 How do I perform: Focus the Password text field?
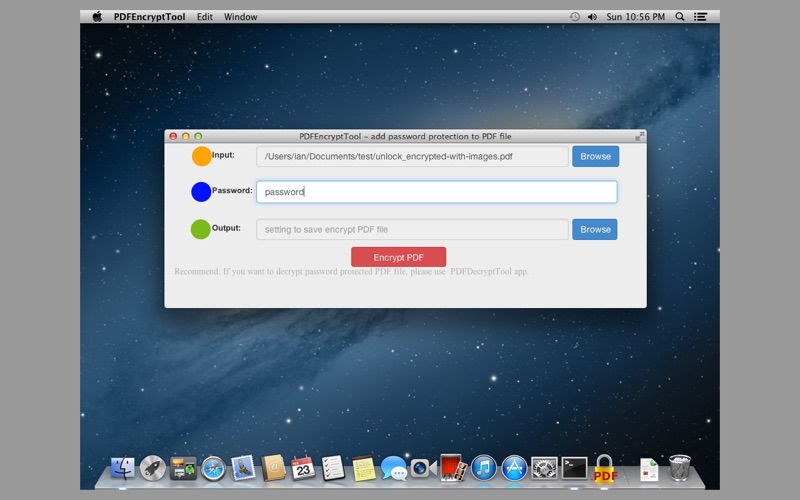pyautogui.click(x=437, y=192)
